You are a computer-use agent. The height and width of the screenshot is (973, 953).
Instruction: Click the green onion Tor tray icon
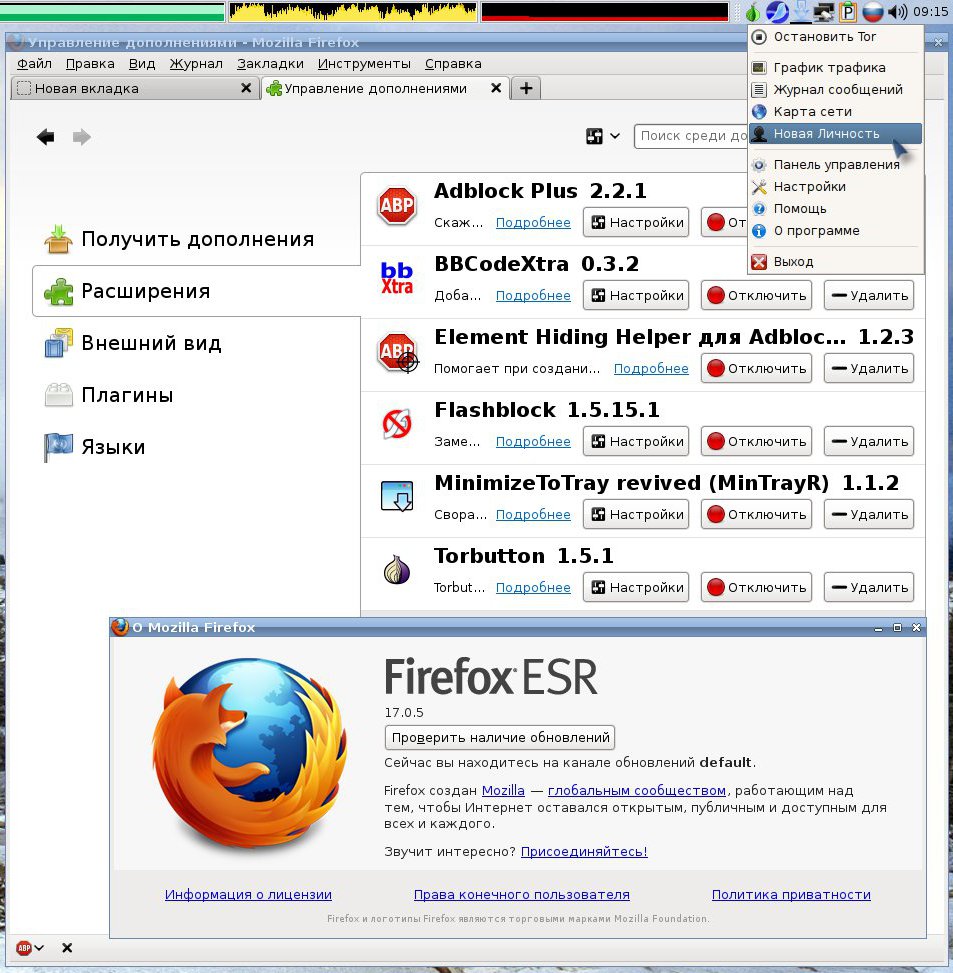[752, 11]
